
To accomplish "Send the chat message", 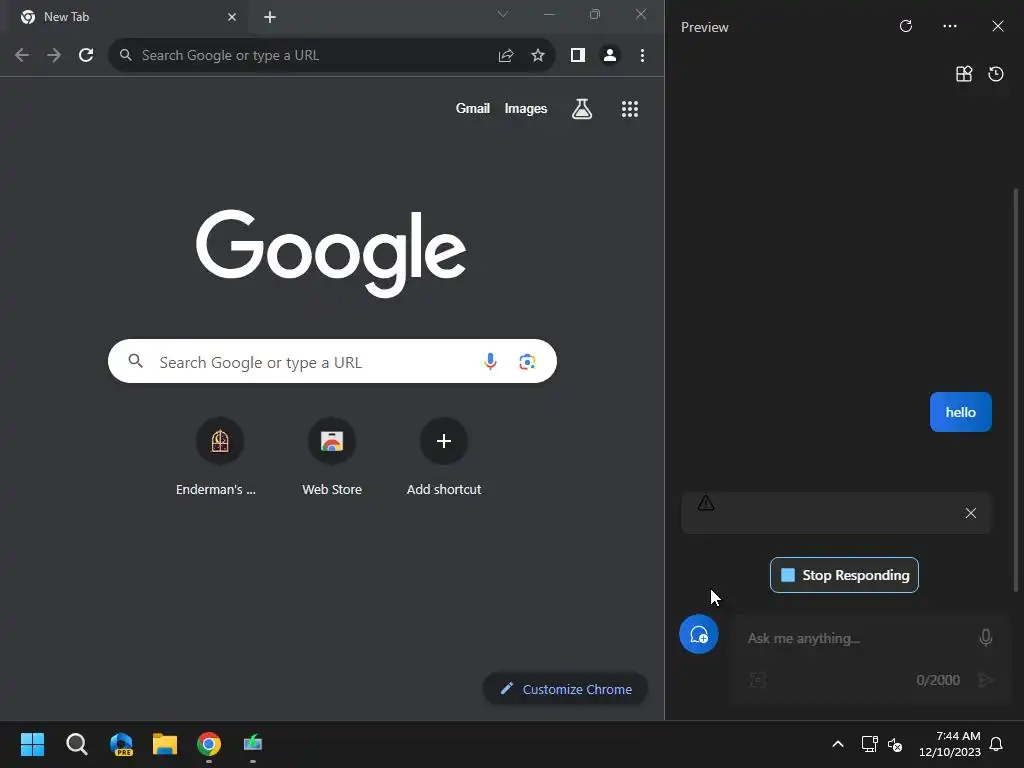I will (985, 680).
